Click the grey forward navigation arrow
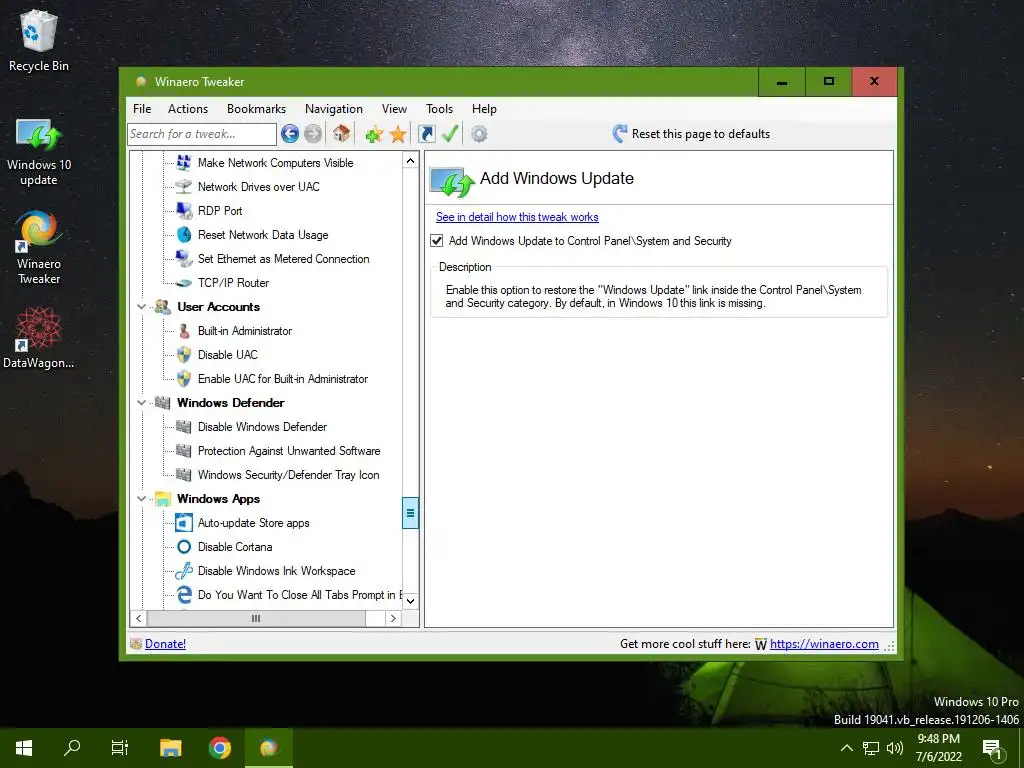Viewport: 1024px width, 768px height. (x=313, y=134)
